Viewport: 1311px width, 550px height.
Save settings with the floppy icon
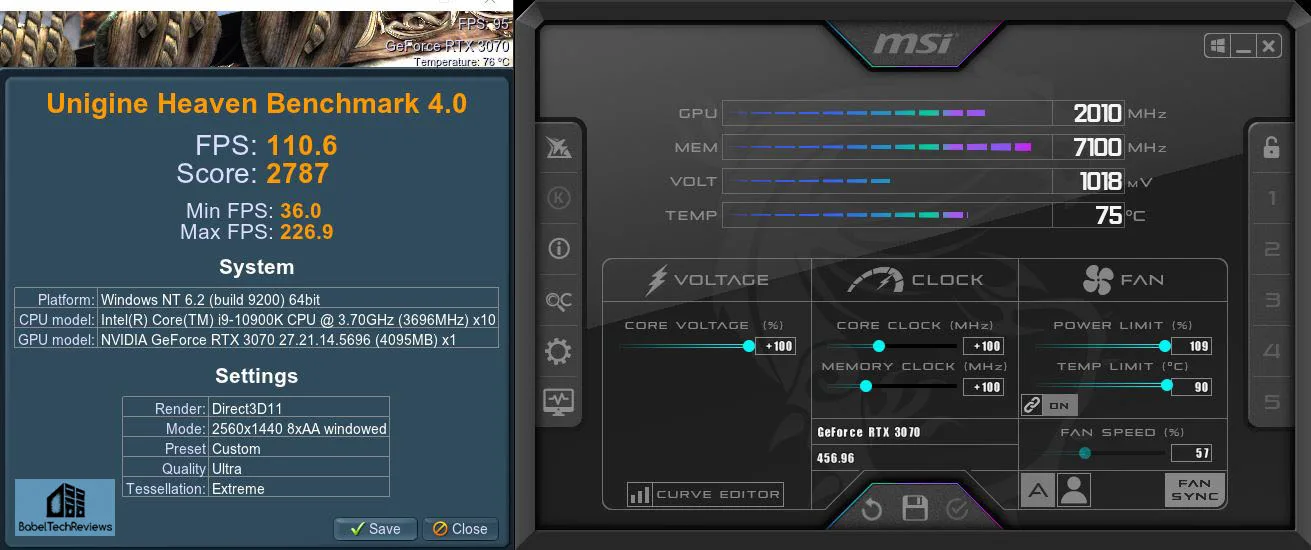(915, 509)
